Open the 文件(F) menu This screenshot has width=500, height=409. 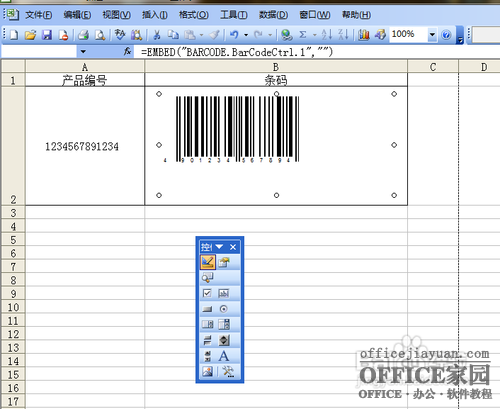(x=39, y=15)
